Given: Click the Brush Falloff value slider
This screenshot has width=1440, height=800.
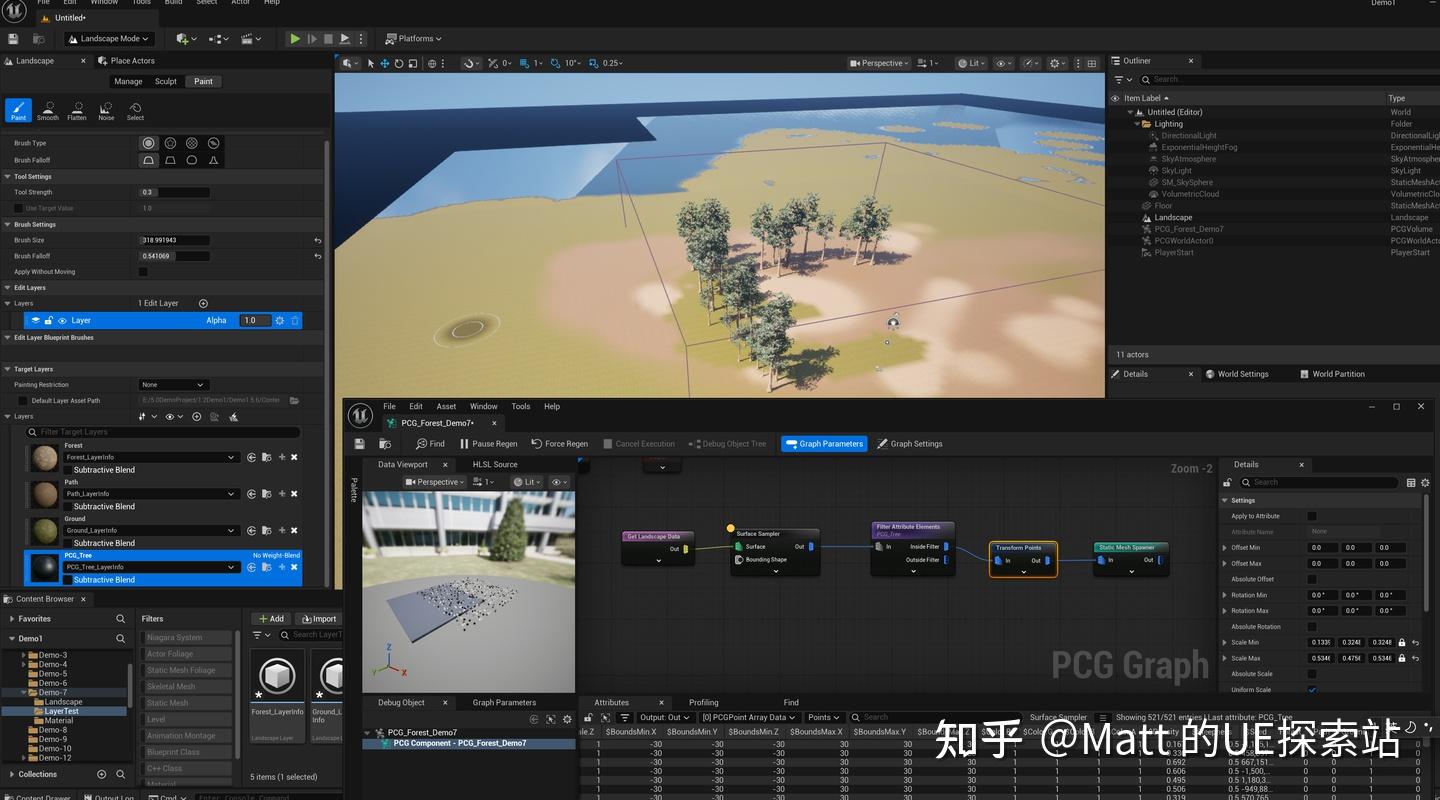Looking at the screenshot, I should tap(175, 256).
